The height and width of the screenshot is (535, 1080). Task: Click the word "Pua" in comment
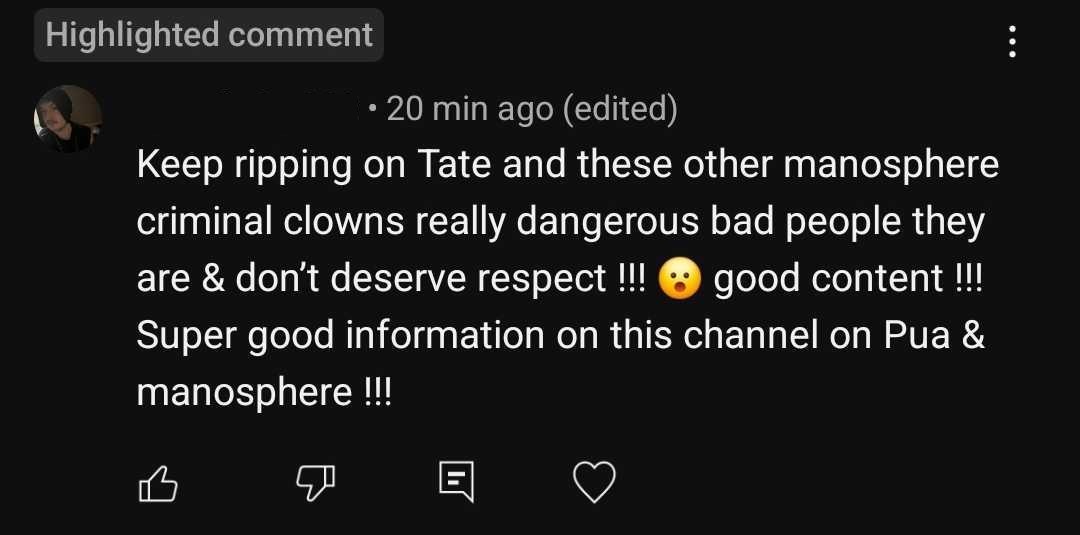916,335
